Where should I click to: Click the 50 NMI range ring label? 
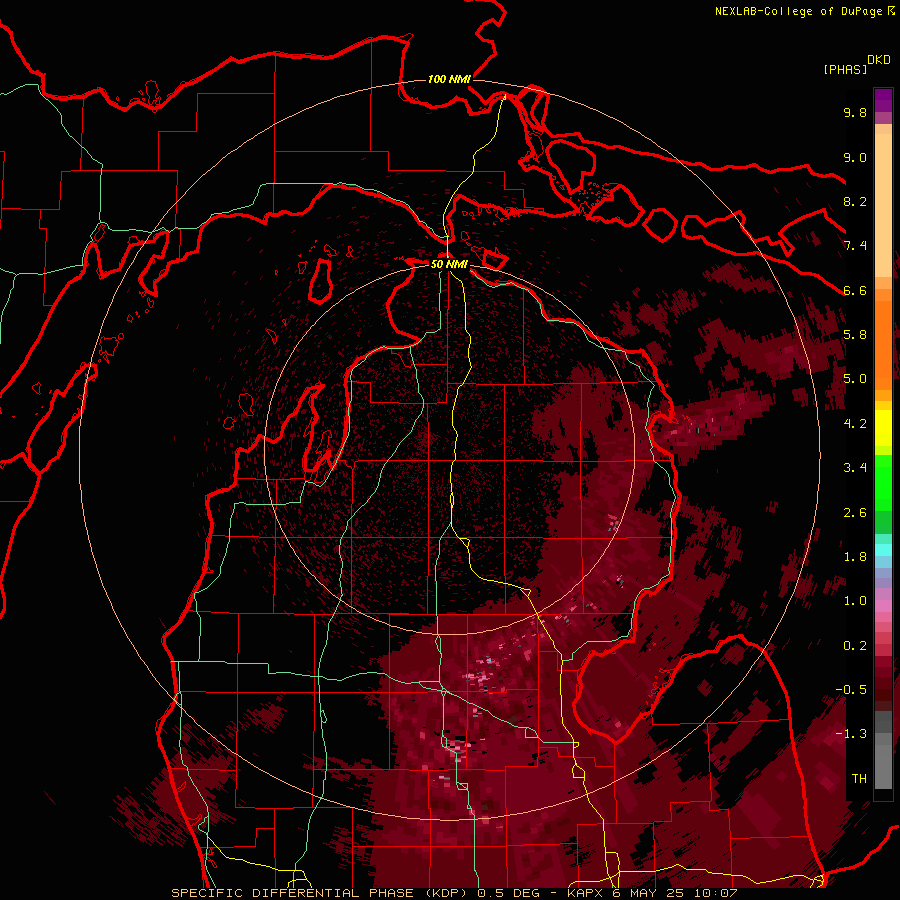[449, 264]
